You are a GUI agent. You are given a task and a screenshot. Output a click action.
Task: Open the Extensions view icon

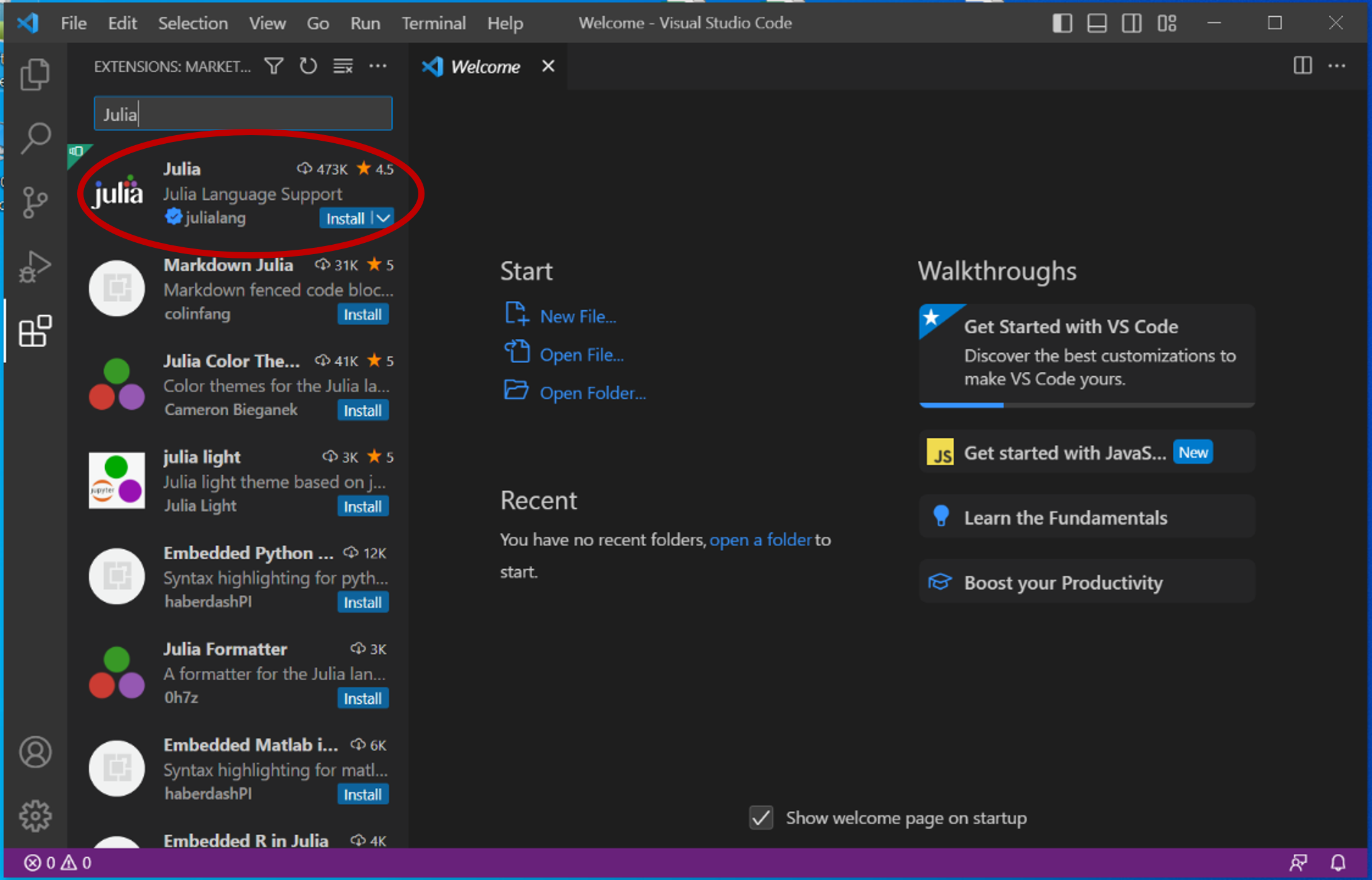(x=35, y=331)
